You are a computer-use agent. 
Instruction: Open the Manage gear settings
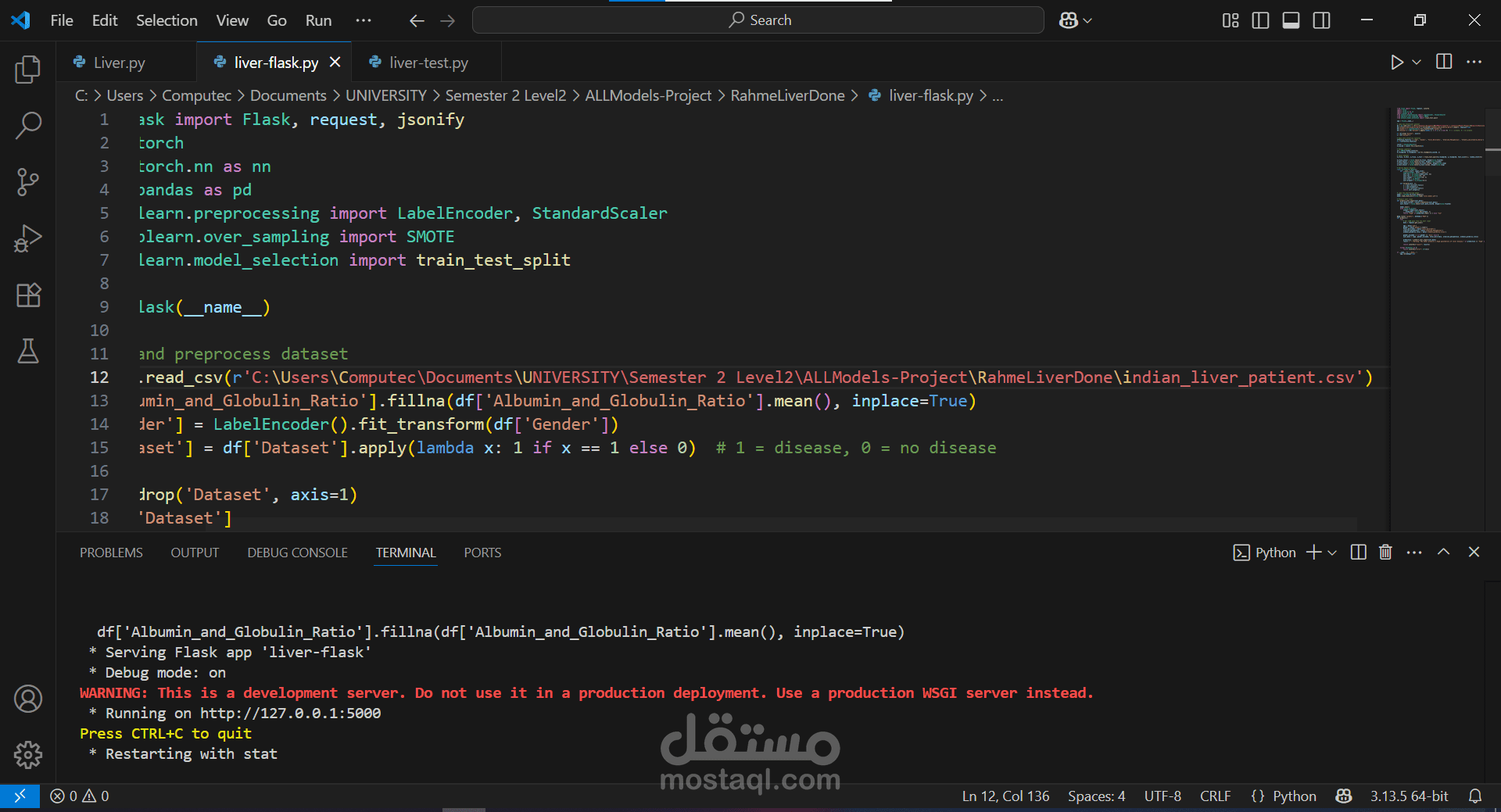click(x=28, y=755)
